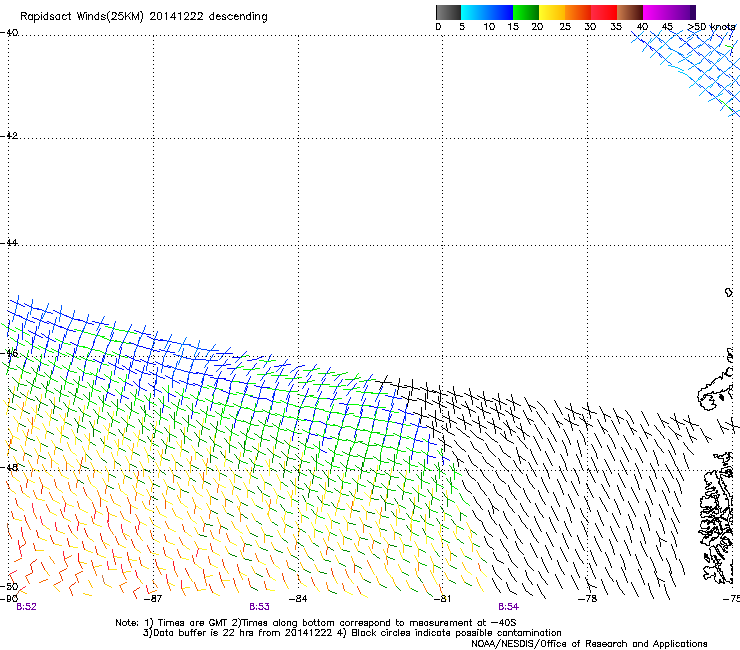Click the red 30-35 knots color segment
This screenshot has width=740, height=650.
(604, 12)
